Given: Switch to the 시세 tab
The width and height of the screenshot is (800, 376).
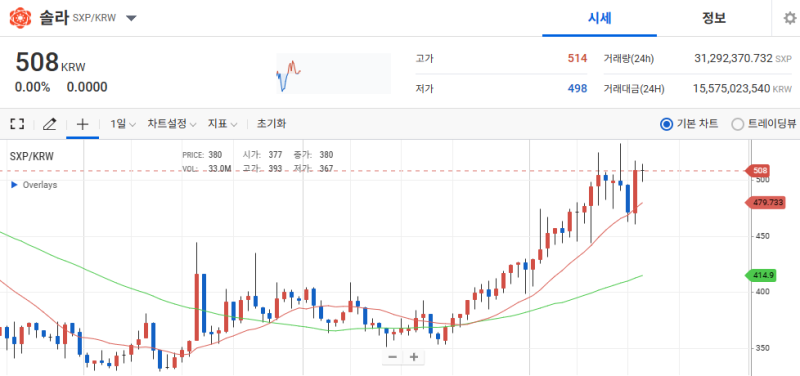Looking at the screenshot, I should coord(599,18).
